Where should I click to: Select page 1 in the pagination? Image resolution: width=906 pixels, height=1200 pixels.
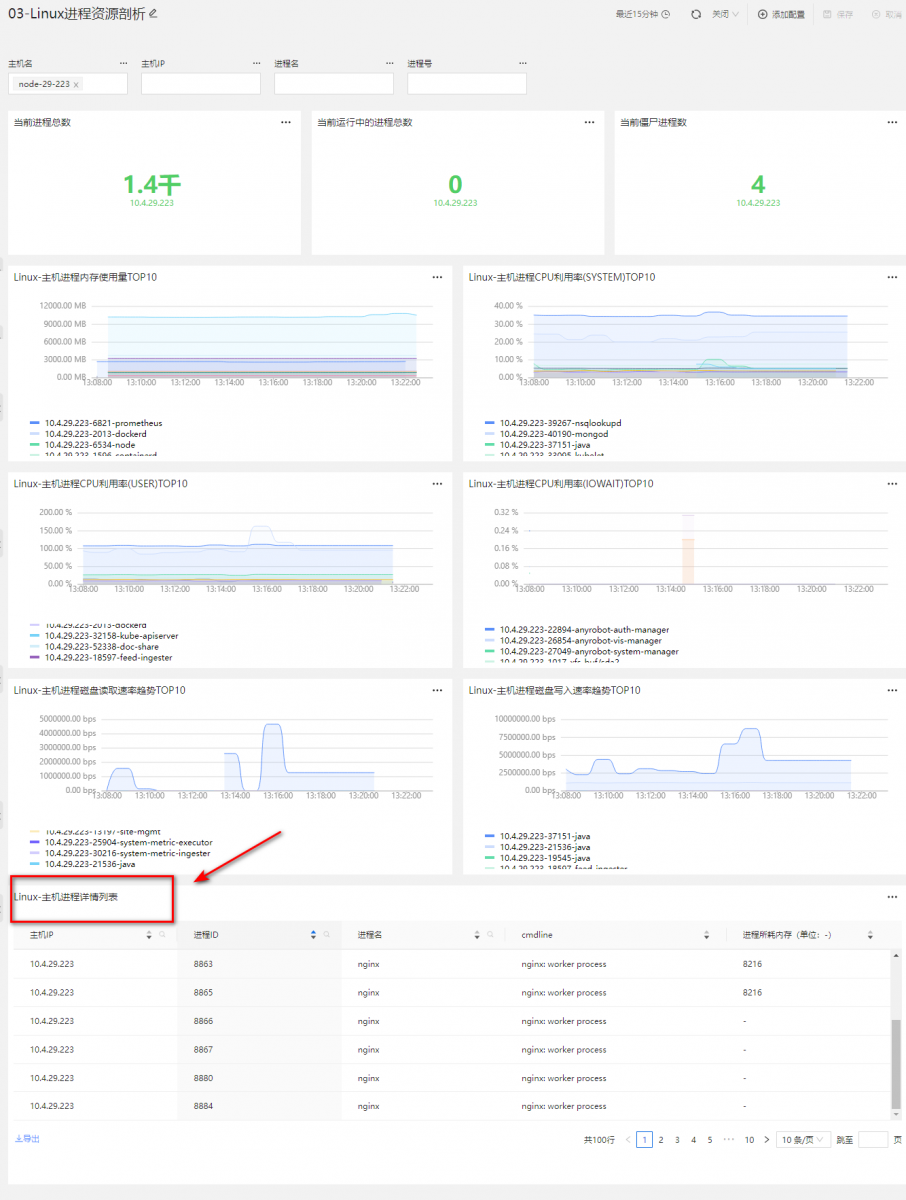point(645,1140)
